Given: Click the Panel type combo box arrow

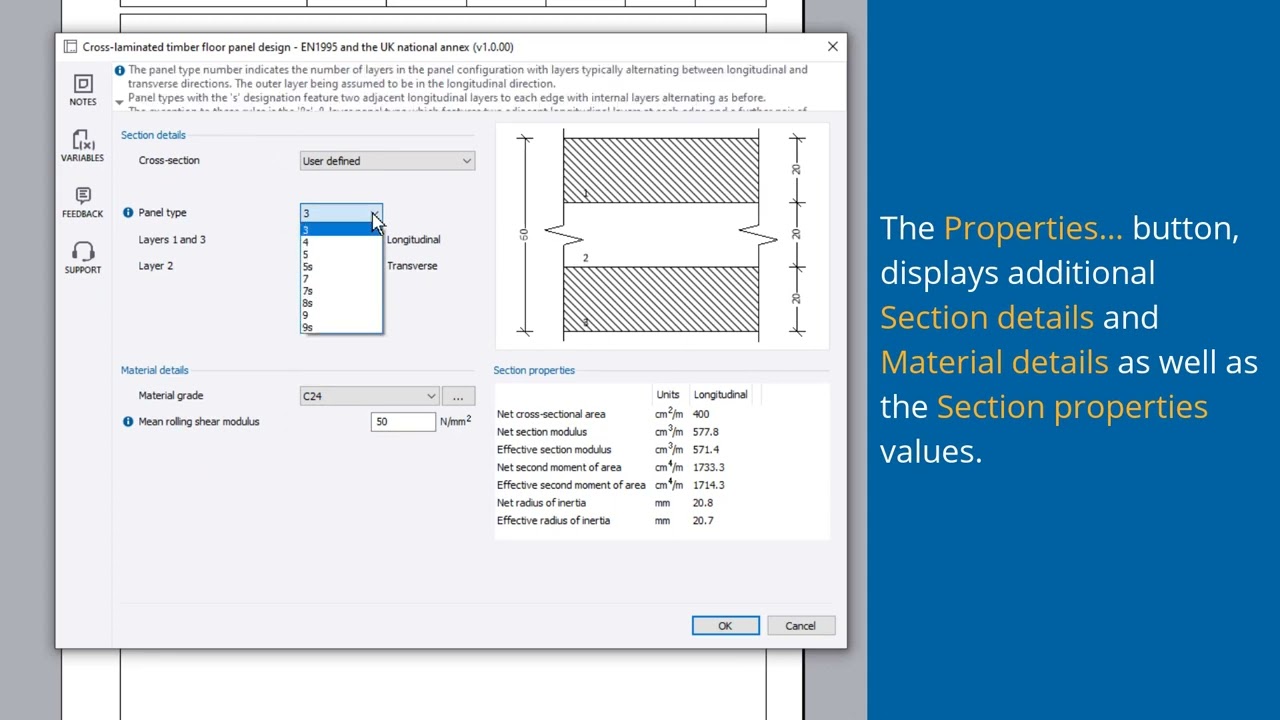Looking at the screenshot, I should 374,213.
